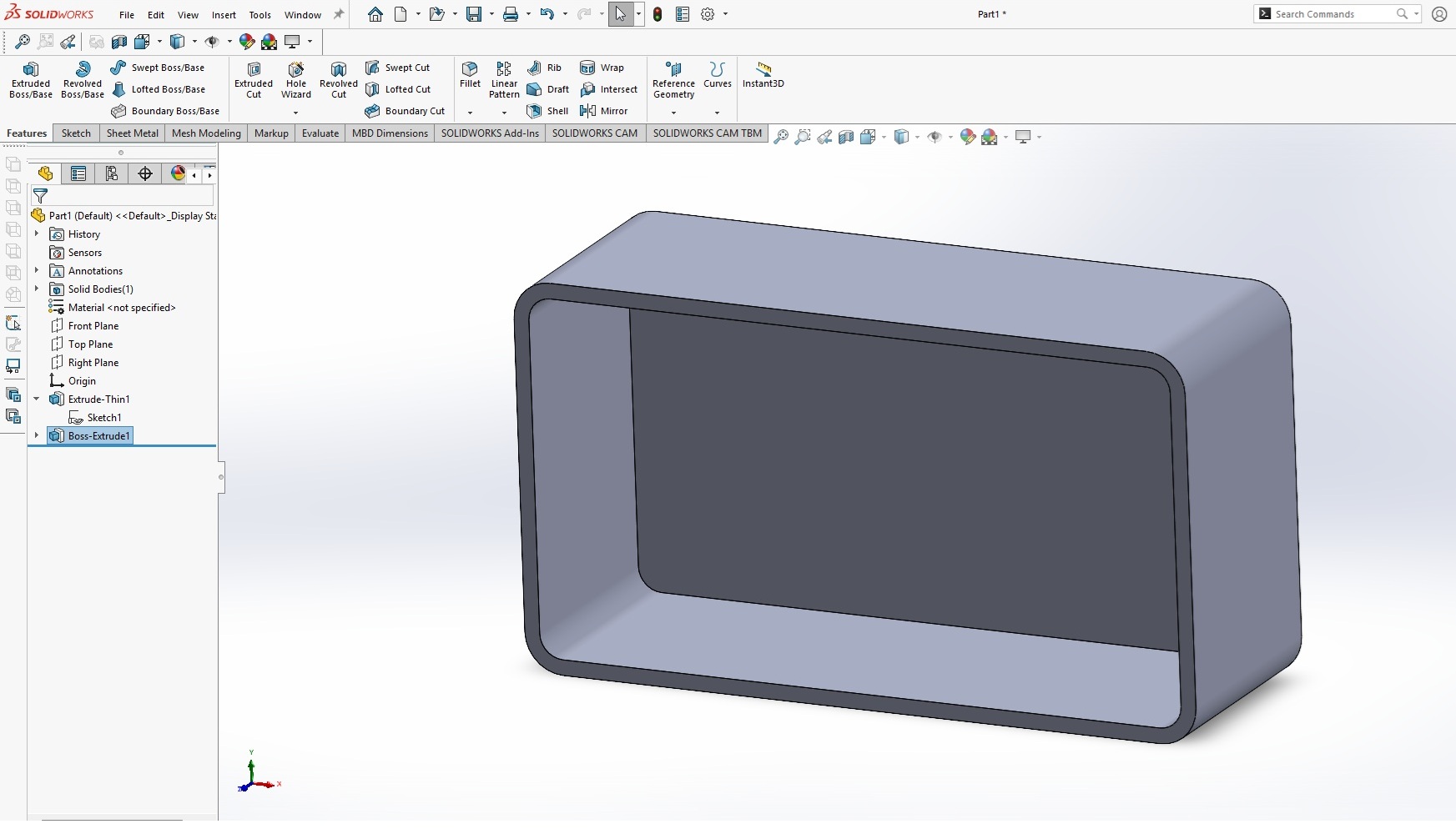Select the Extruded Boss/Base tool
The image size is (1456, 839).
[31, 79]
